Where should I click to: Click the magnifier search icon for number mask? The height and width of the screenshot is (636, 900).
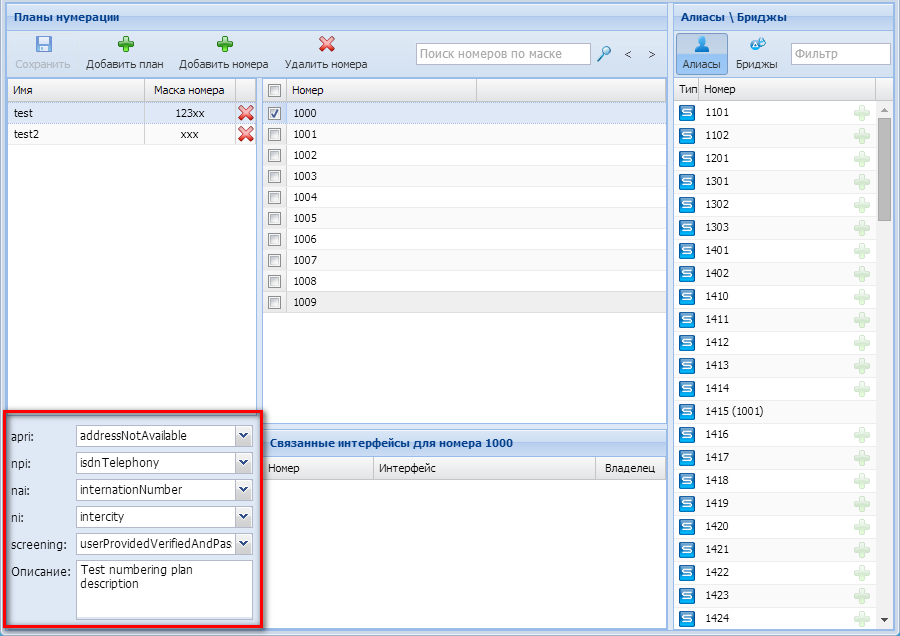click(604, 54)
